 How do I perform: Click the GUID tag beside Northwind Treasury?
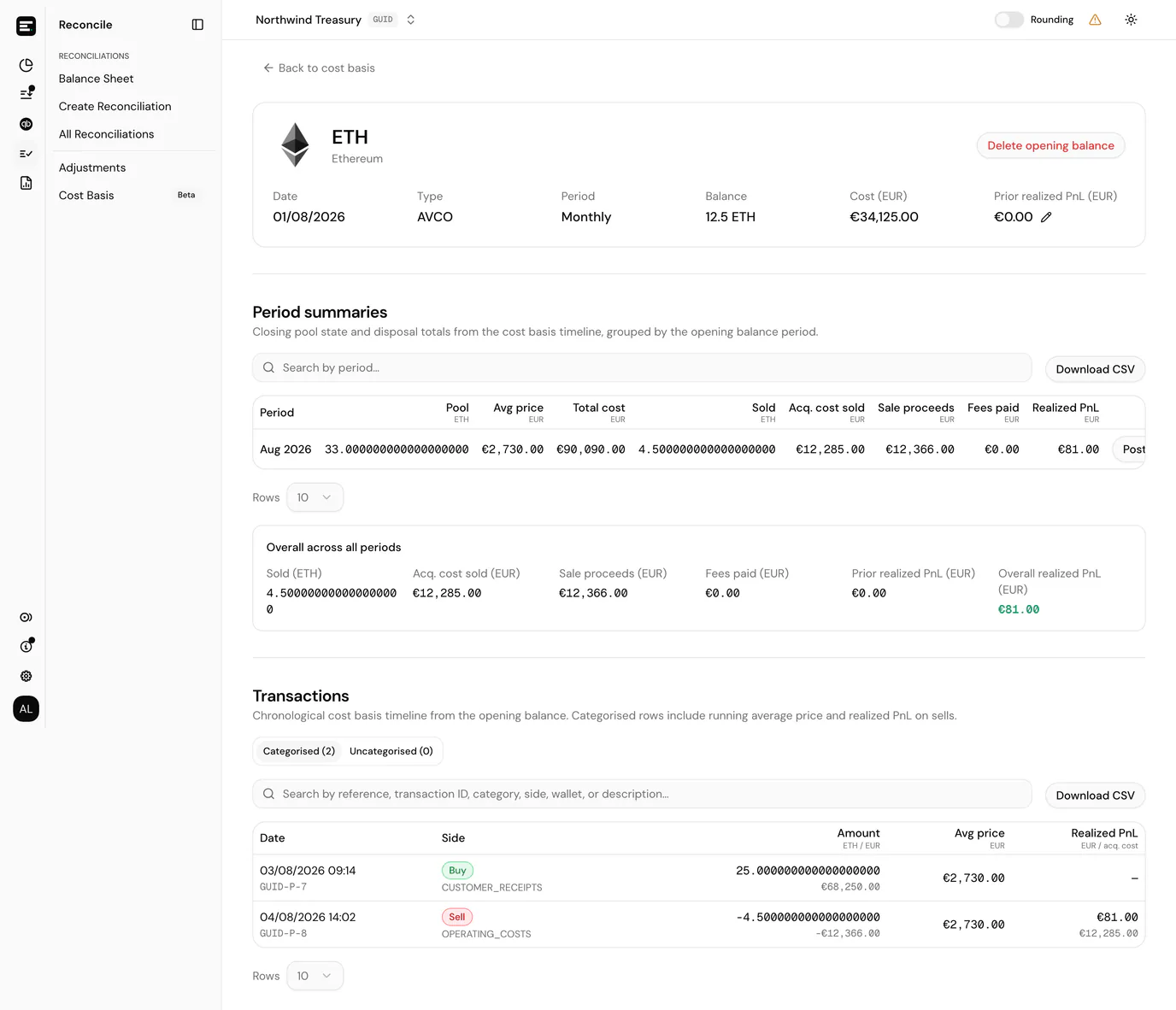tap(383, 20)
